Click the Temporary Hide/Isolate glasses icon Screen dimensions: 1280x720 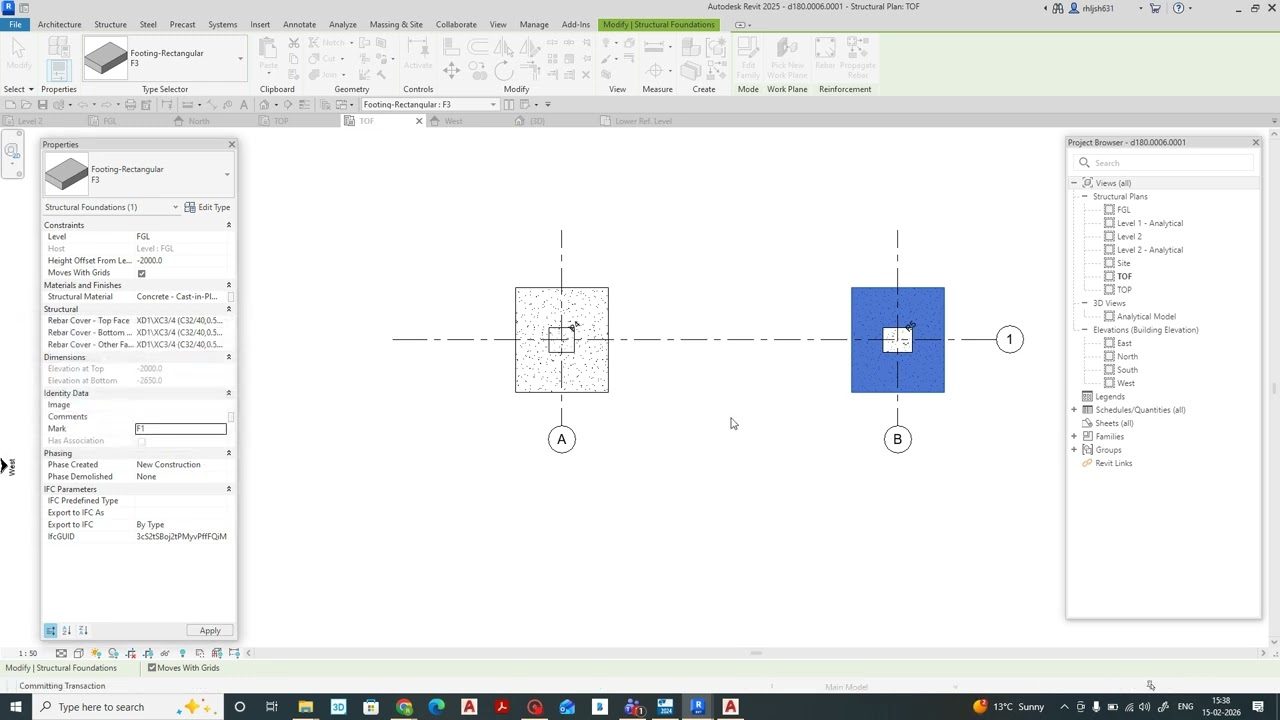(165, 653)
